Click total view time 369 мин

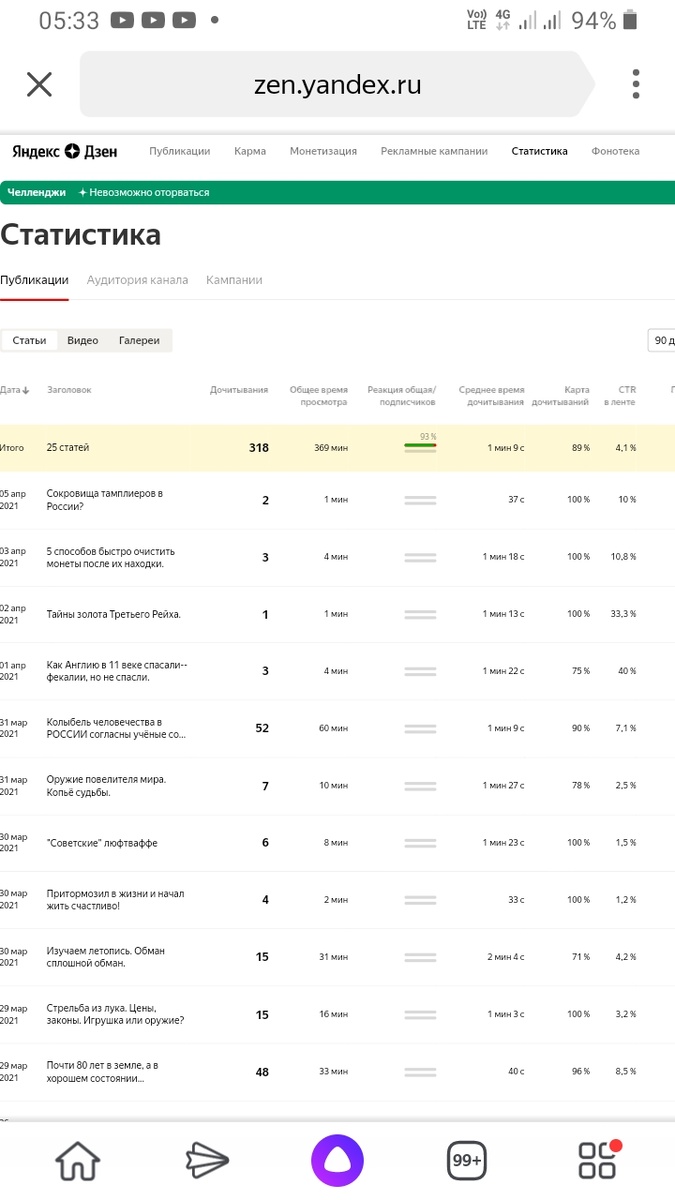330,447
